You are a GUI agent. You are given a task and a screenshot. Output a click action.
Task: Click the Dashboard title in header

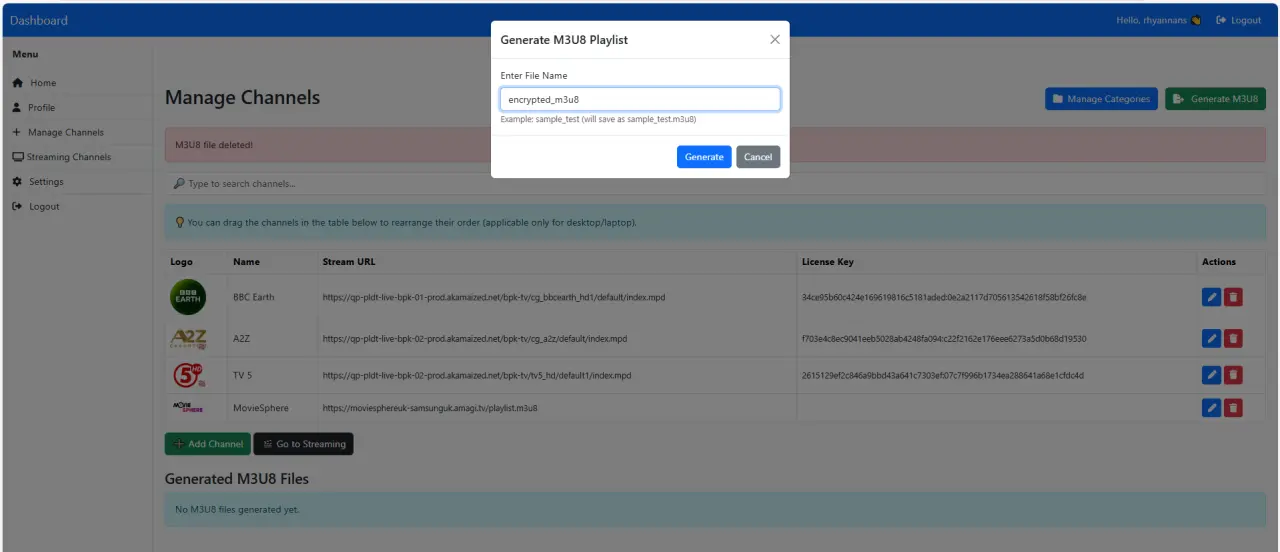pyautogui.click(x=39, y=20)
